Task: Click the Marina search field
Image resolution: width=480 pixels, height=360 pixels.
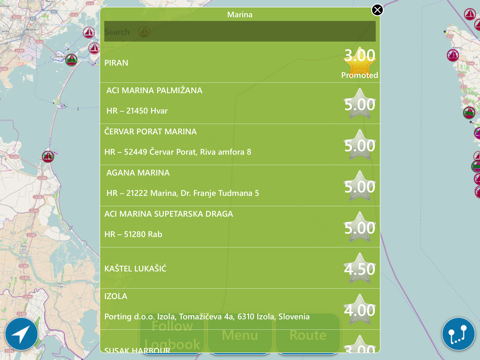Action: (240, 31)
